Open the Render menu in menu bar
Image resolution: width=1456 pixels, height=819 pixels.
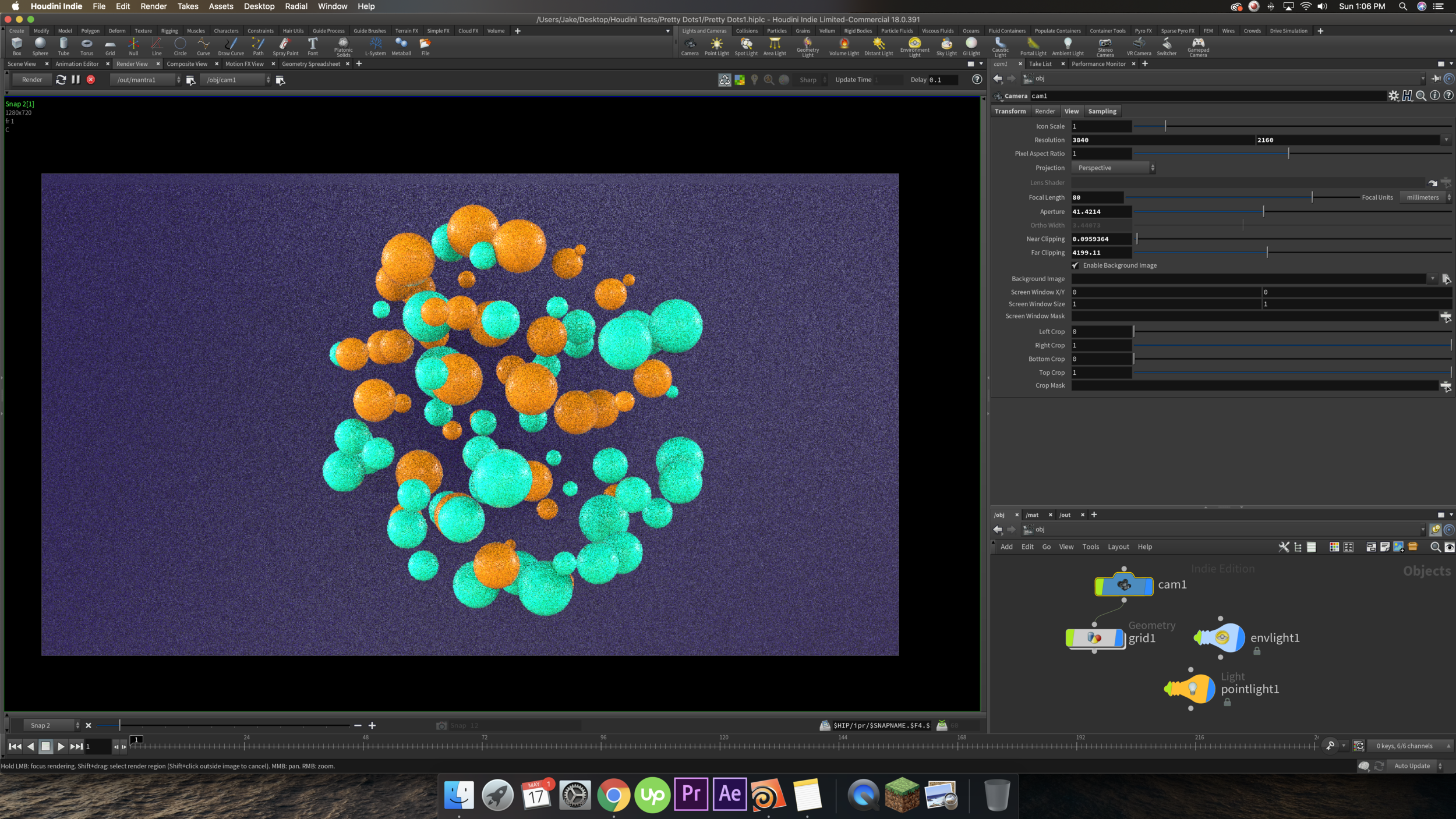point(153,6)
